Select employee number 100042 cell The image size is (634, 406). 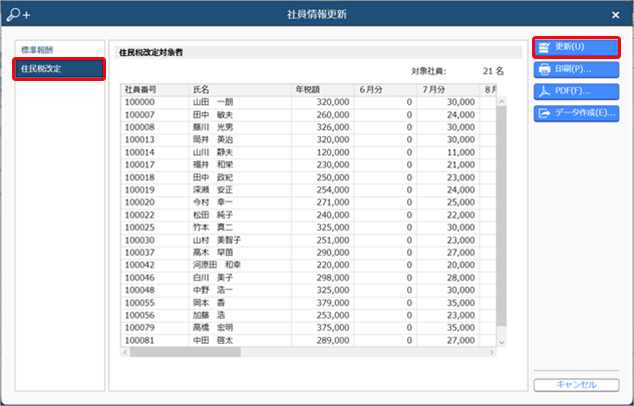[x=154, y=265]
